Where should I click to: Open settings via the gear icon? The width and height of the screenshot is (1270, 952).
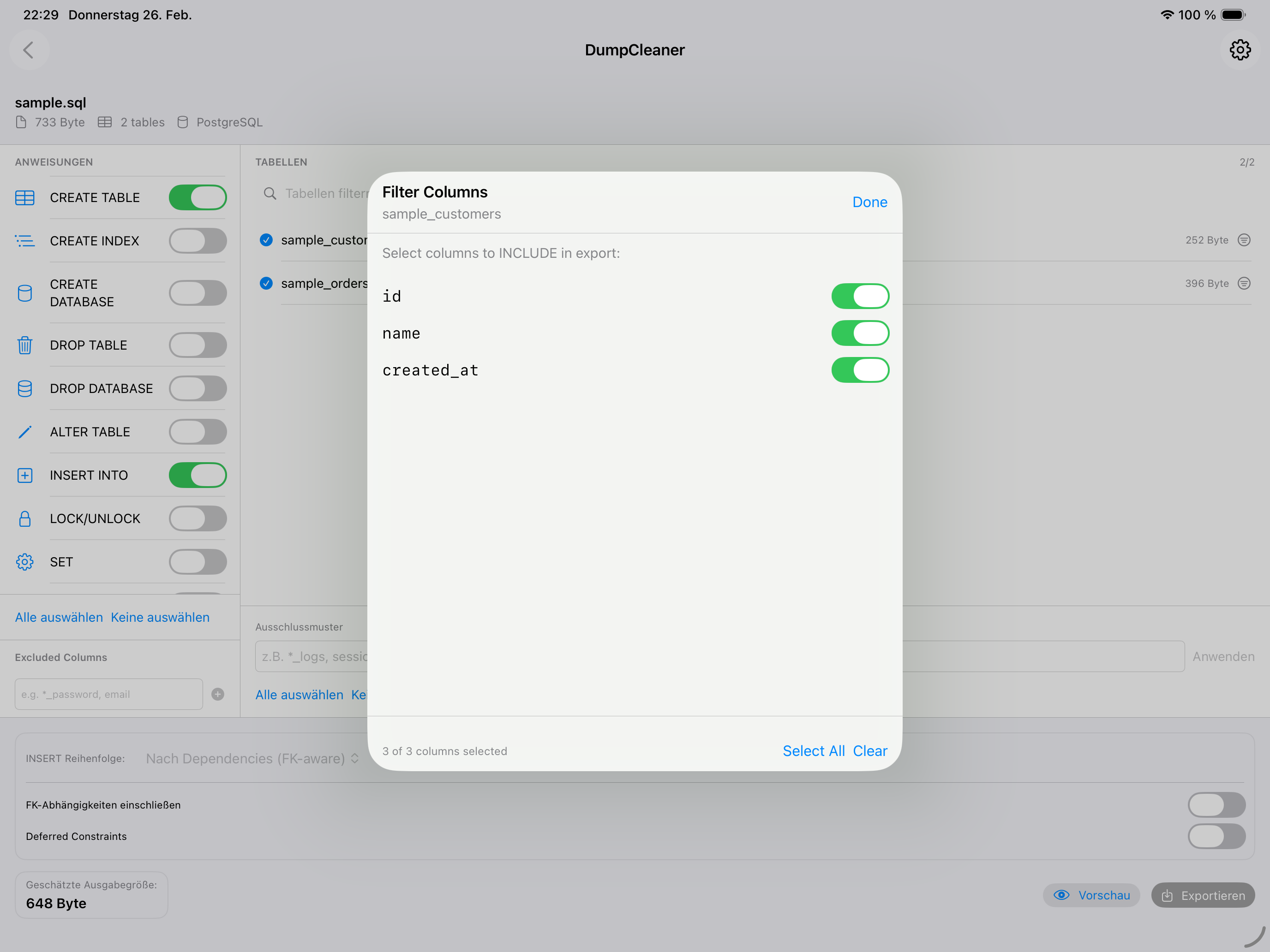[x=1240, y=50]
